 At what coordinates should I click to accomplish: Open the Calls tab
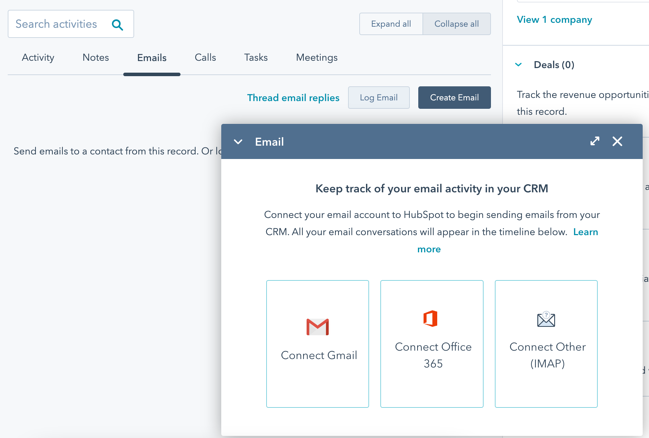point(205,58)
